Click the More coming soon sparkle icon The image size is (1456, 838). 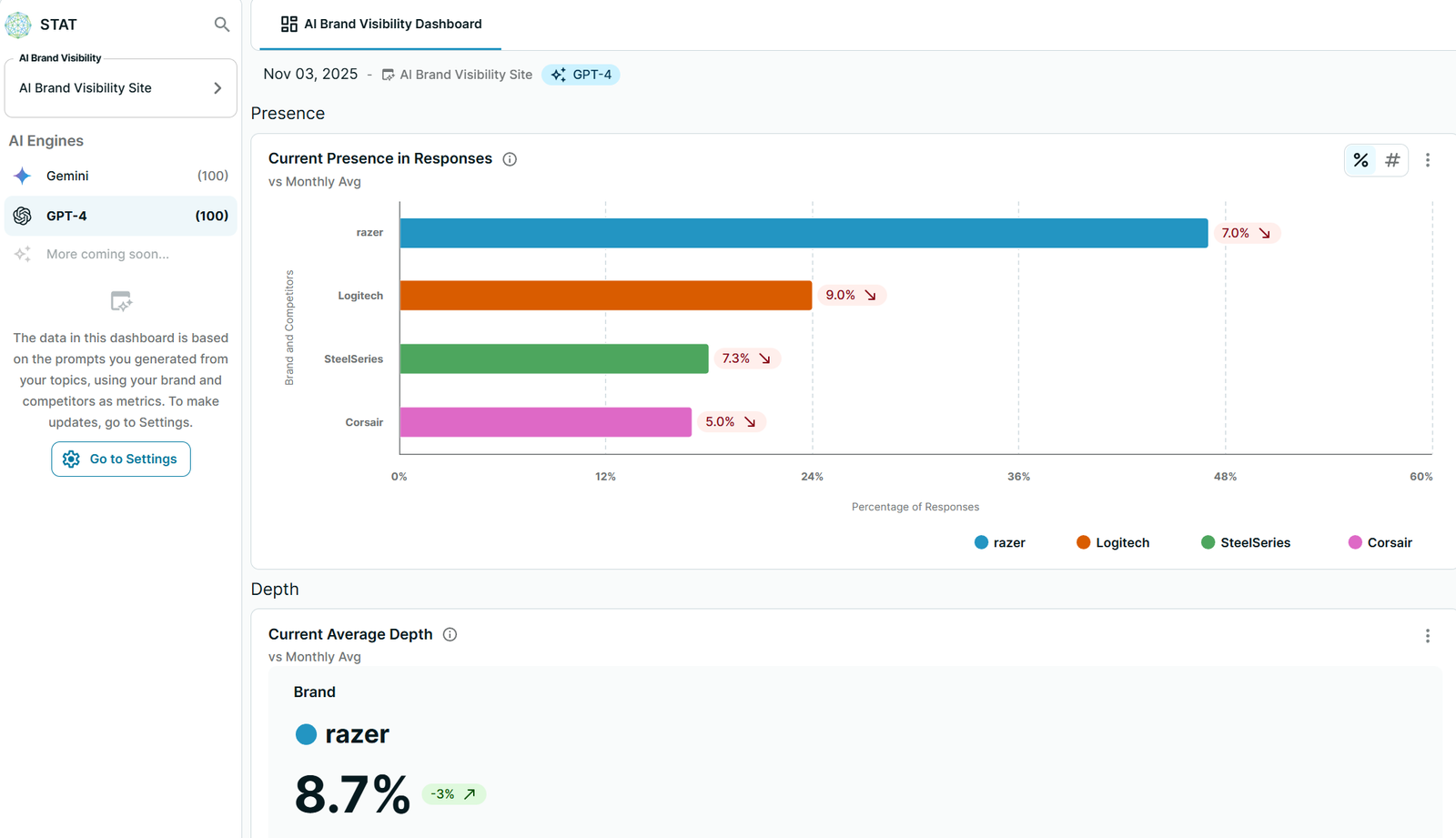pos(23,254)
